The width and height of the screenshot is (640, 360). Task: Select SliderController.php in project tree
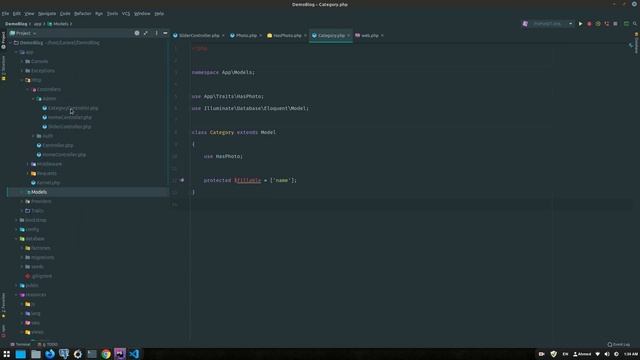[70, 127]
